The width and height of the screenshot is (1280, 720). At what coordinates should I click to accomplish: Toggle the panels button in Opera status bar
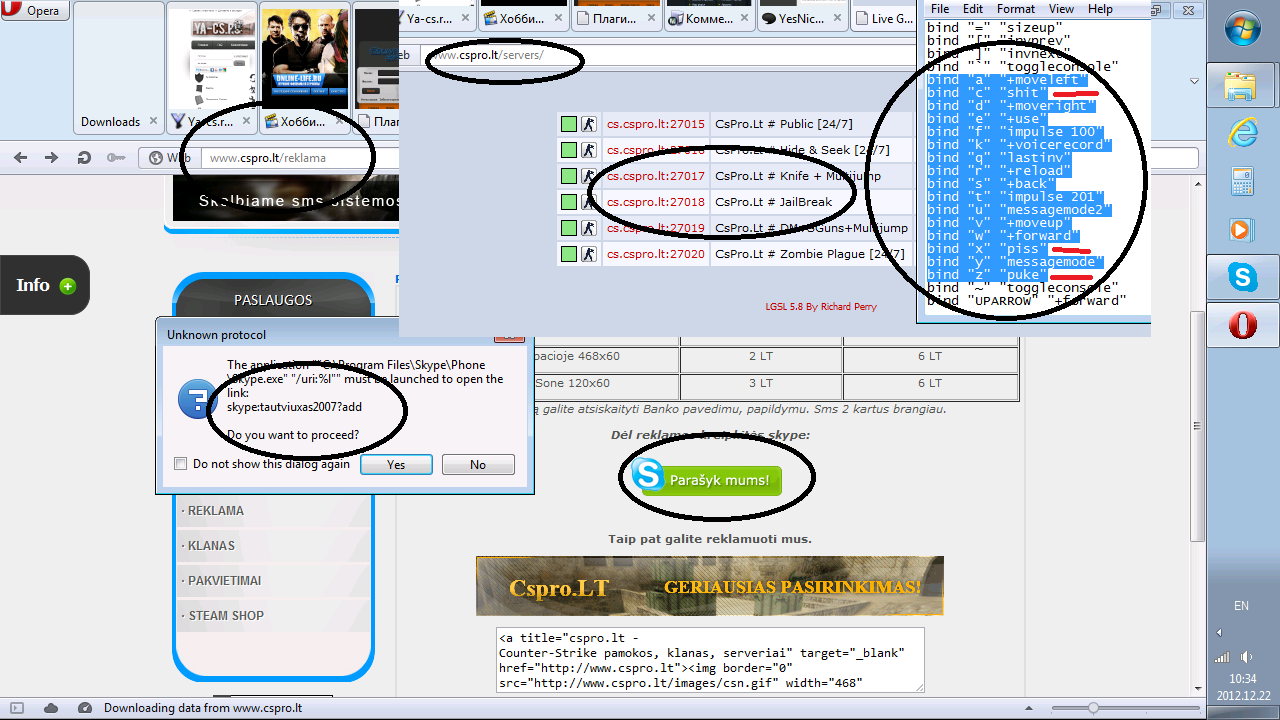pyautogui.click(x=16, y=708)
